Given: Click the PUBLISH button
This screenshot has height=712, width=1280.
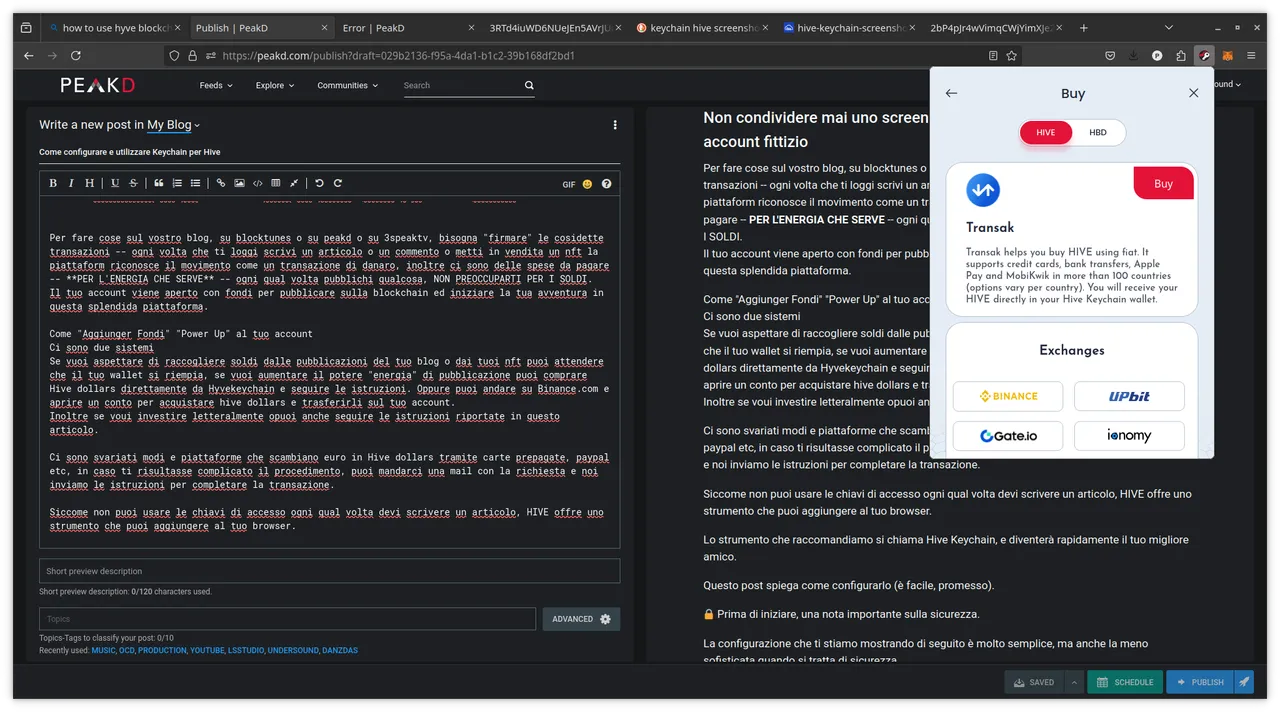Looking at the screenshot, I should tap(1199, 682).
